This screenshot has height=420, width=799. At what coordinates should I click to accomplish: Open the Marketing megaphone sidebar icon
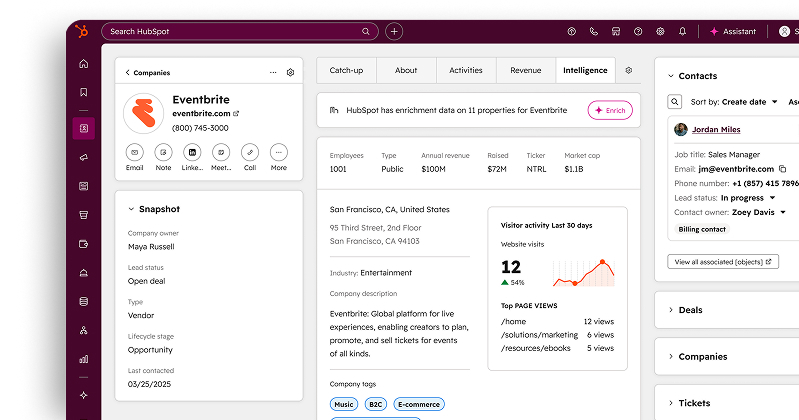[x=84, y=158]
